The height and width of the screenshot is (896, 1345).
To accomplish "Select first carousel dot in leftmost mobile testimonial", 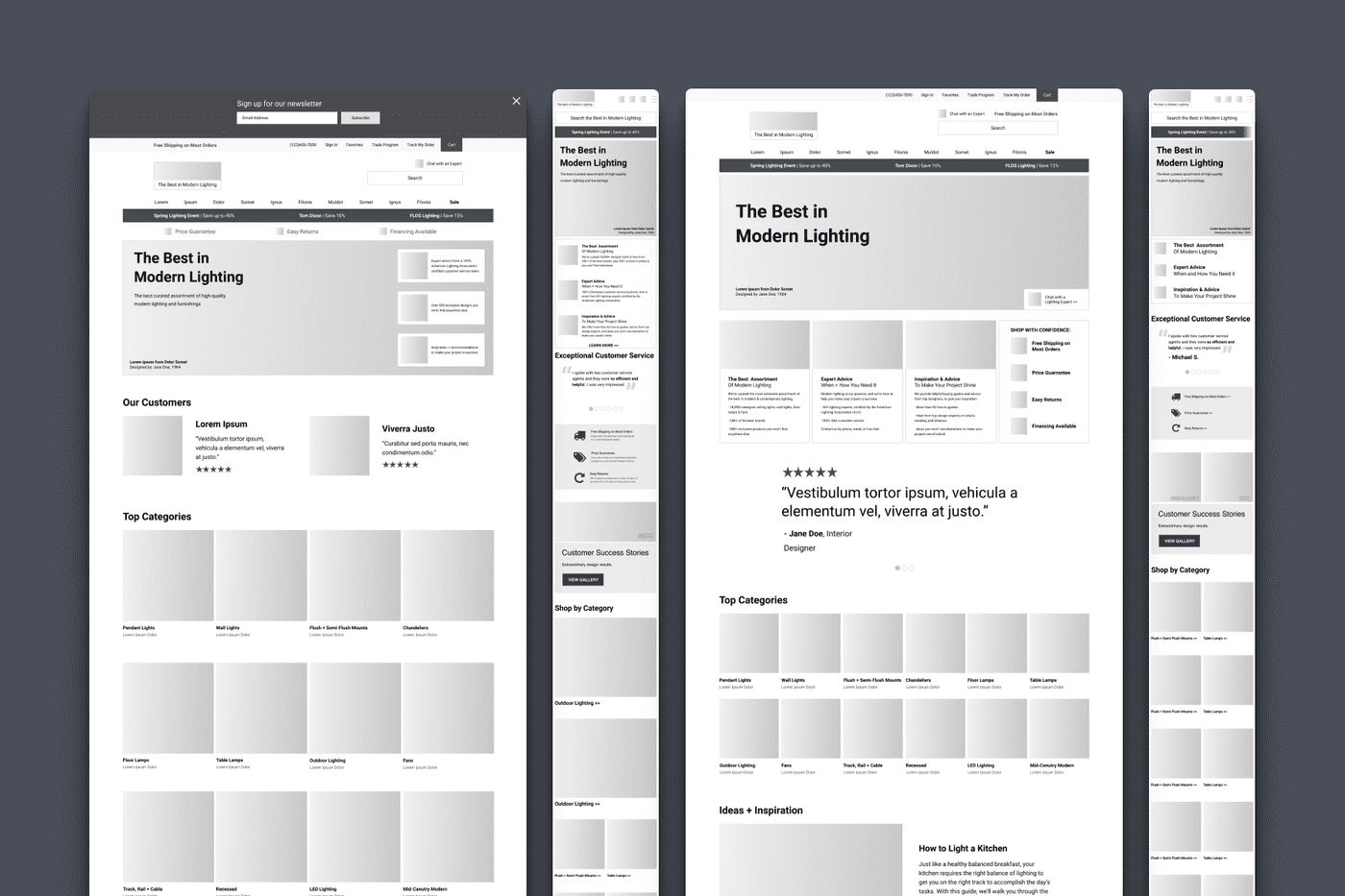I will [591, 409].
